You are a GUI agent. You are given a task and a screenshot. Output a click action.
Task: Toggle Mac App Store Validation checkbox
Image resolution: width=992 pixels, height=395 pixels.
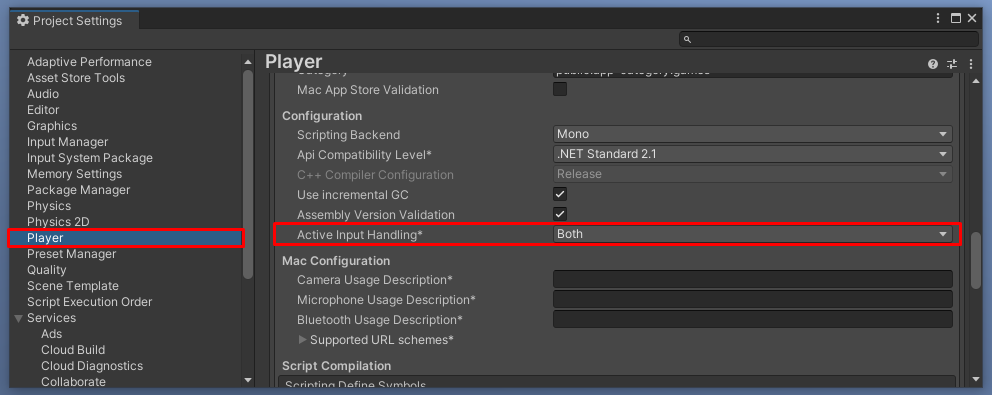point(560,89)
